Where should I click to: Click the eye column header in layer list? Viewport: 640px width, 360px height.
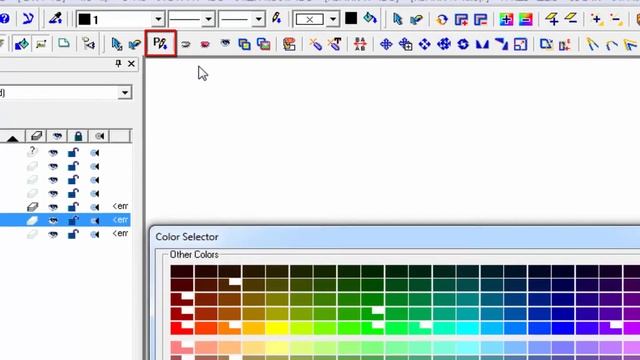(x=57, y=136)
